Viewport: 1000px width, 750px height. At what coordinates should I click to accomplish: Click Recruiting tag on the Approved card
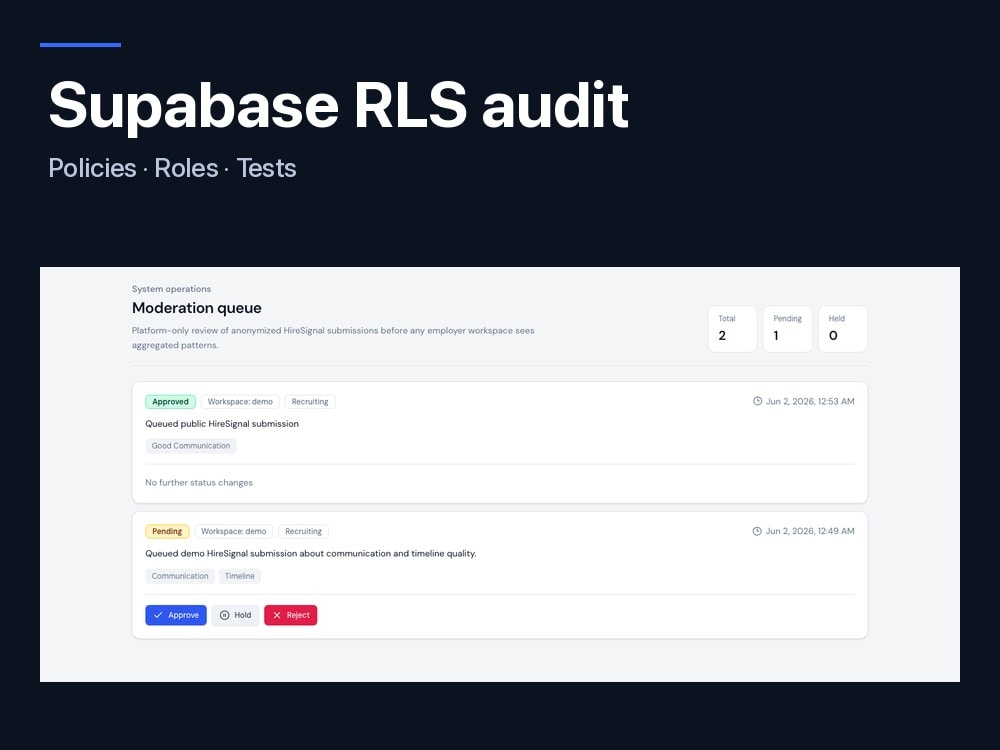point(310,402)
